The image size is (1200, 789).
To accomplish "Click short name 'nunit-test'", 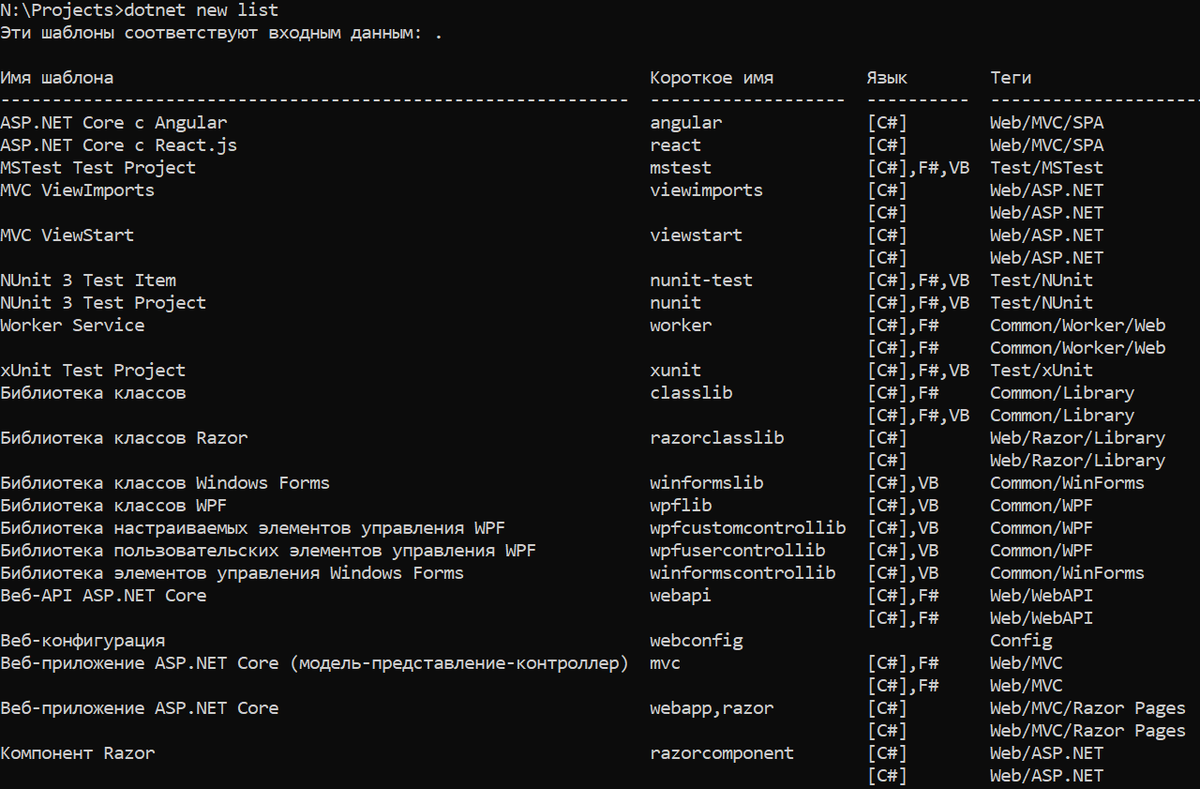I will coord(701,280).
